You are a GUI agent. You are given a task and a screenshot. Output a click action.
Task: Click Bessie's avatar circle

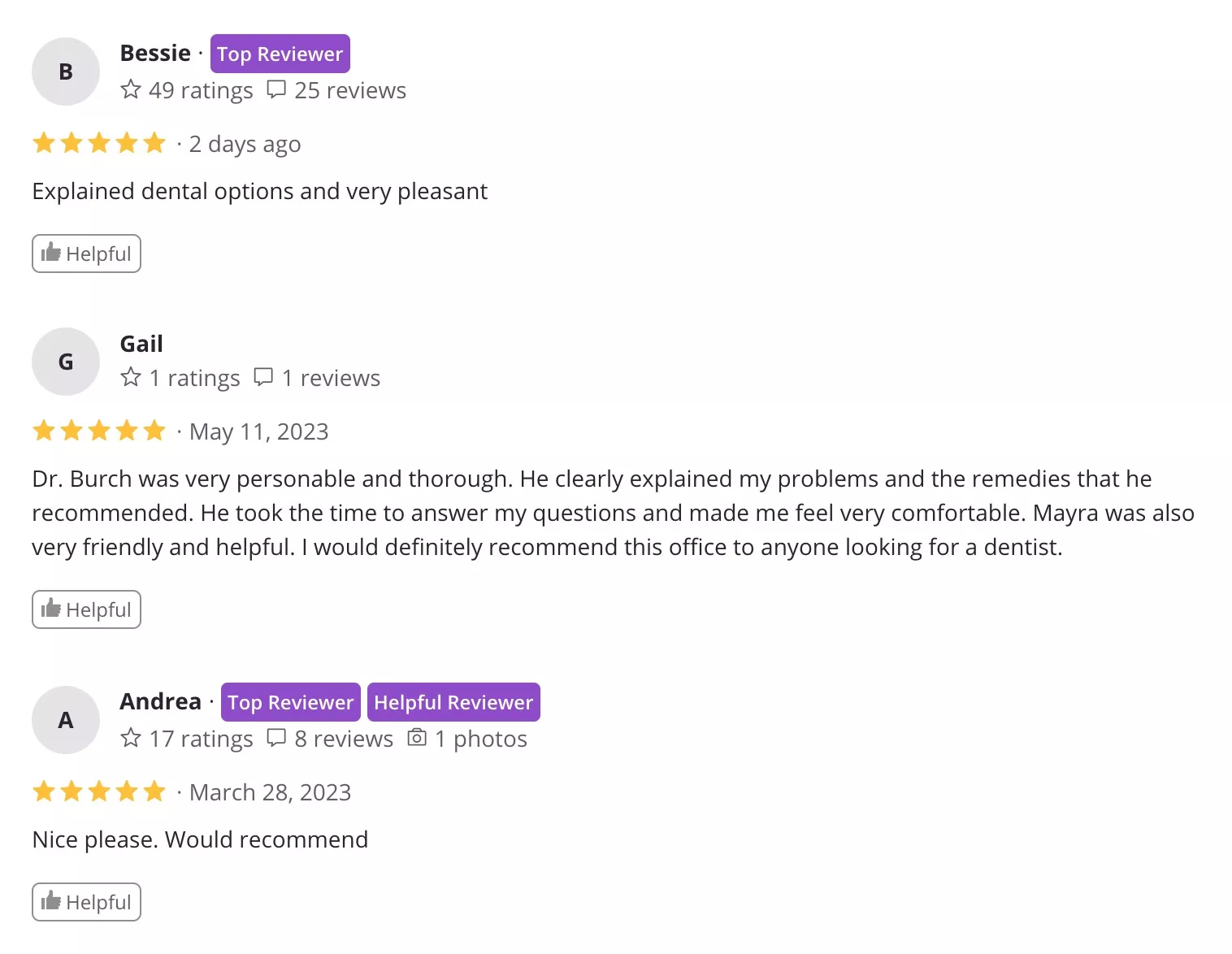(66, 72)
